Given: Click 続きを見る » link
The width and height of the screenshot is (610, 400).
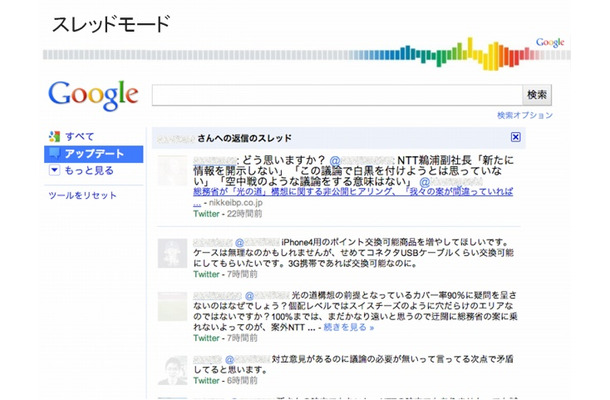Looking at the screenshot, I should 349,327.
